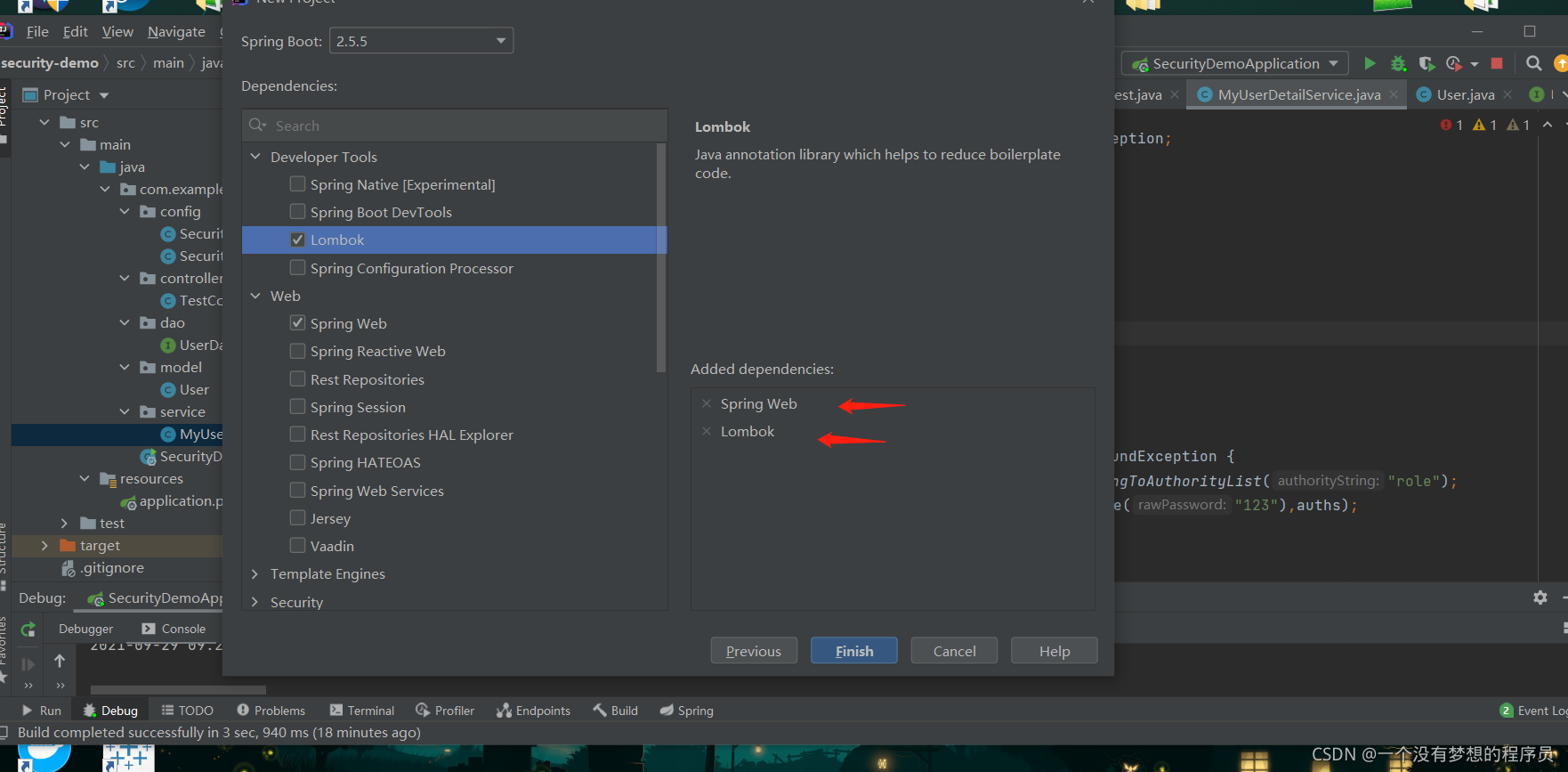Check Spring HATEOAS checkbox

(x=297, y=462)
